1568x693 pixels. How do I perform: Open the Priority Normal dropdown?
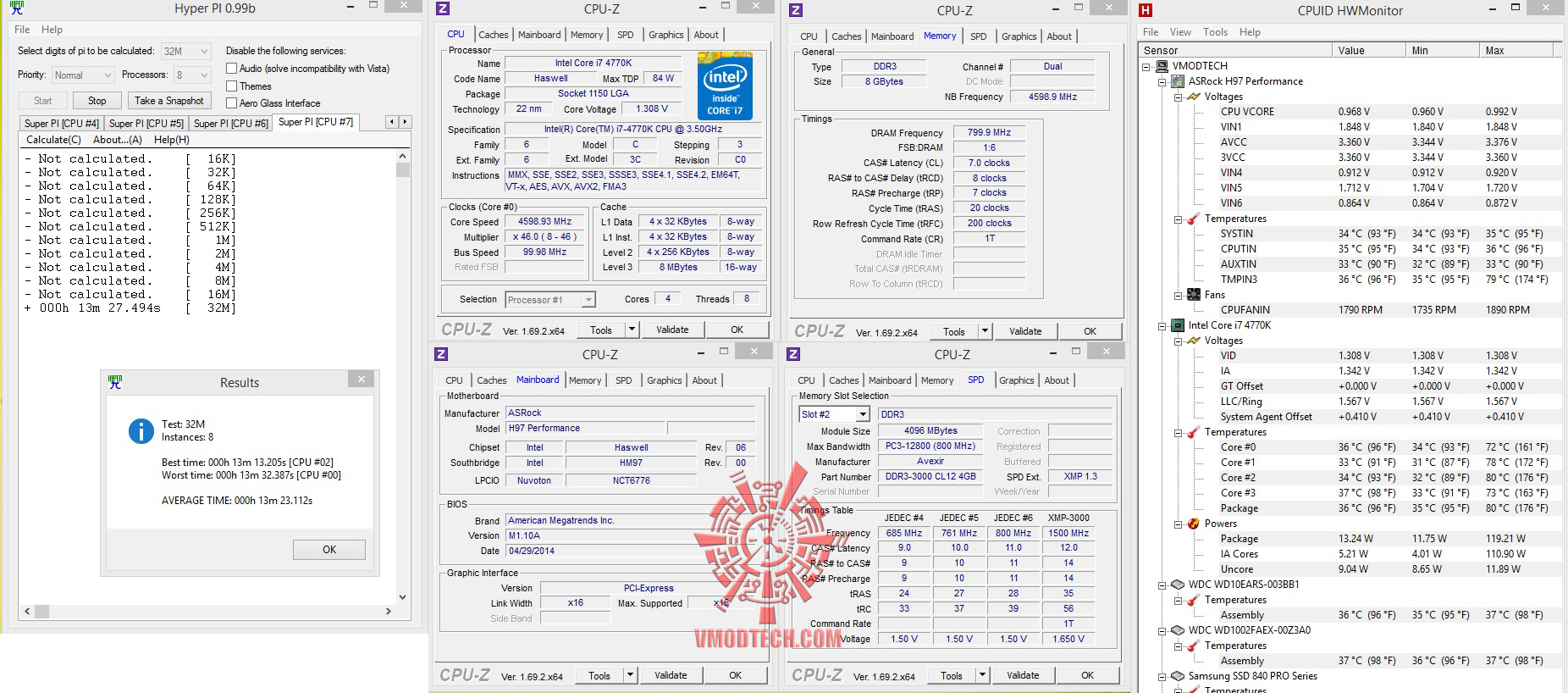[82, 75]
